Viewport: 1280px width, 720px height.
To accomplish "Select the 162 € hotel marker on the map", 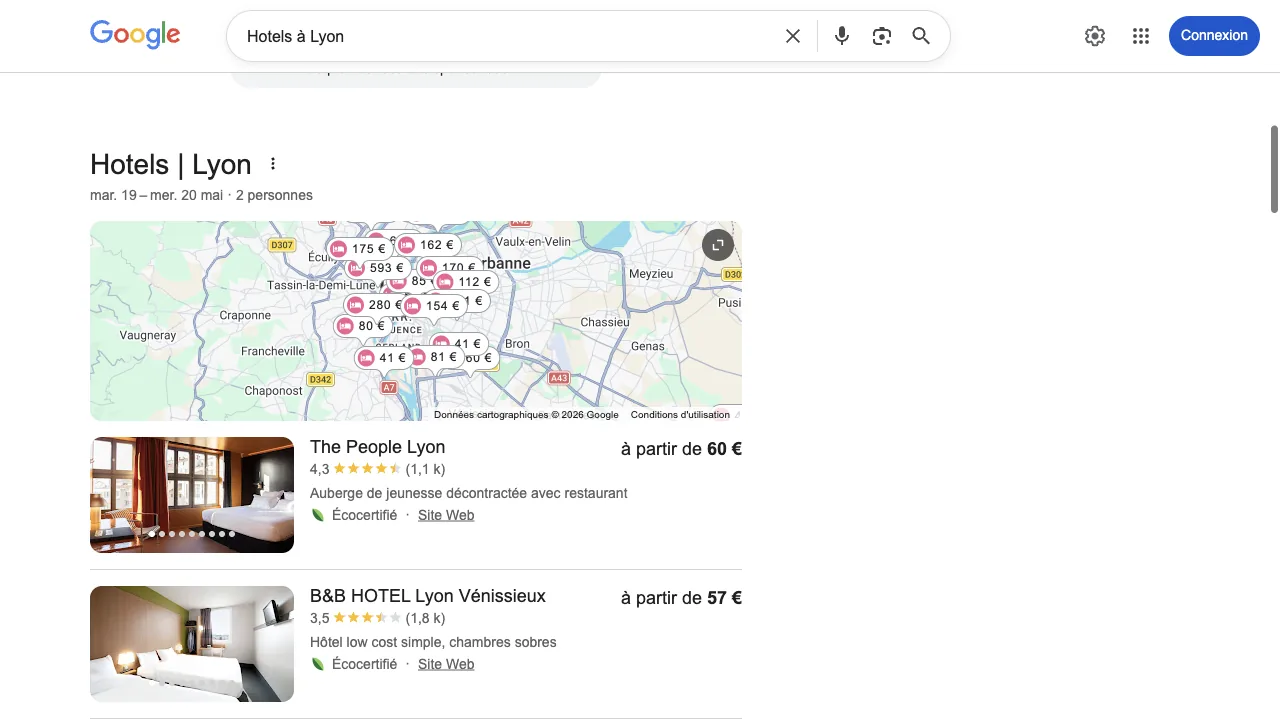I will [427, 245].
